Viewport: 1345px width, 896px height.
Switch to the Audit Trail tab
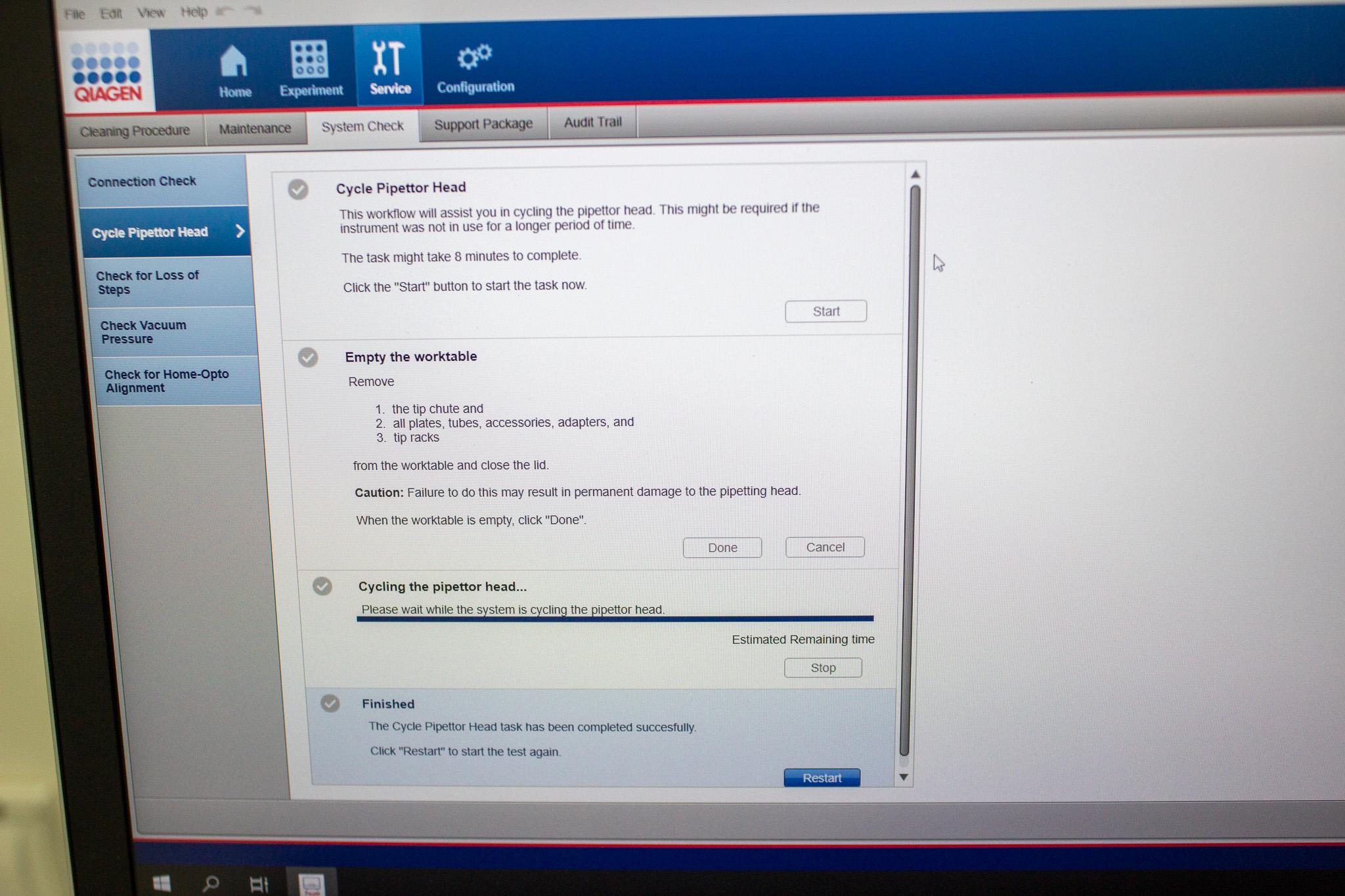[x=592, y=122]
